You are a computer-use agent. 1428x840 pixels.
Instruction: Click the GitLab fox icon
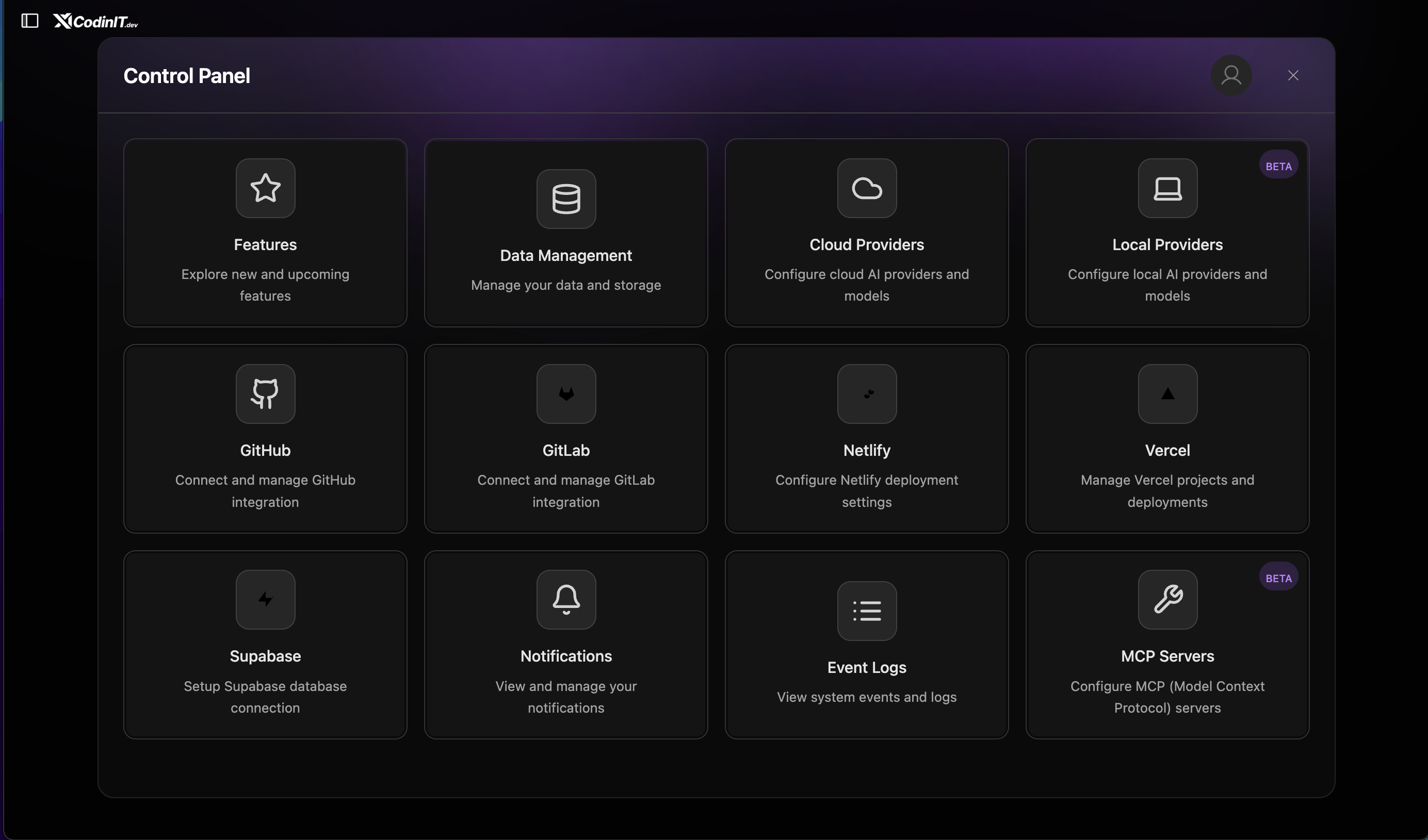click(x=565, y=393)
